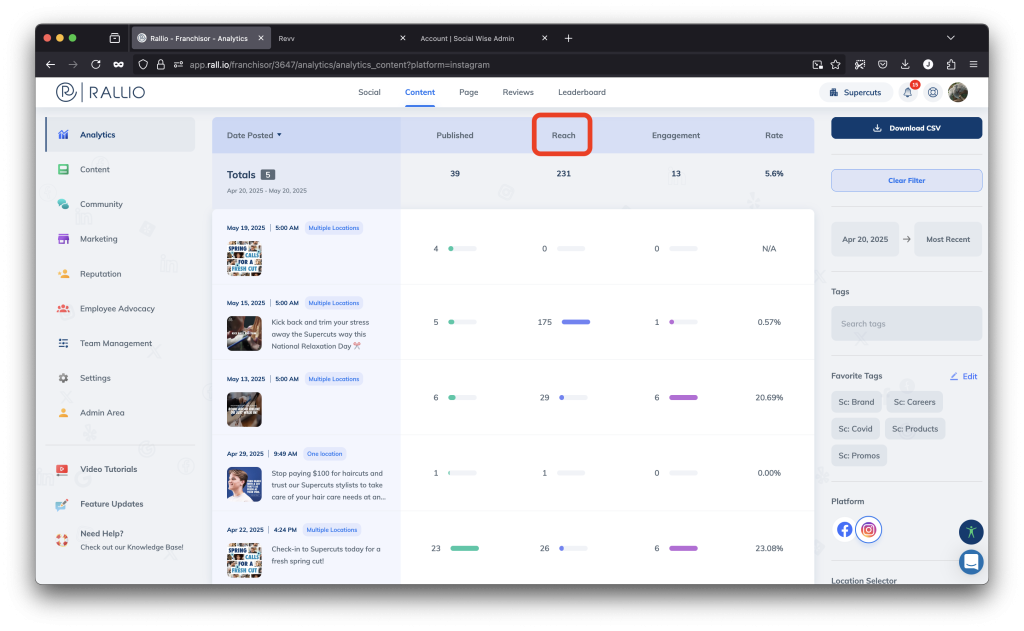Viewport: 1024px width, 631px height.
Task: Reload the browser page
Action: pos(96,65)
